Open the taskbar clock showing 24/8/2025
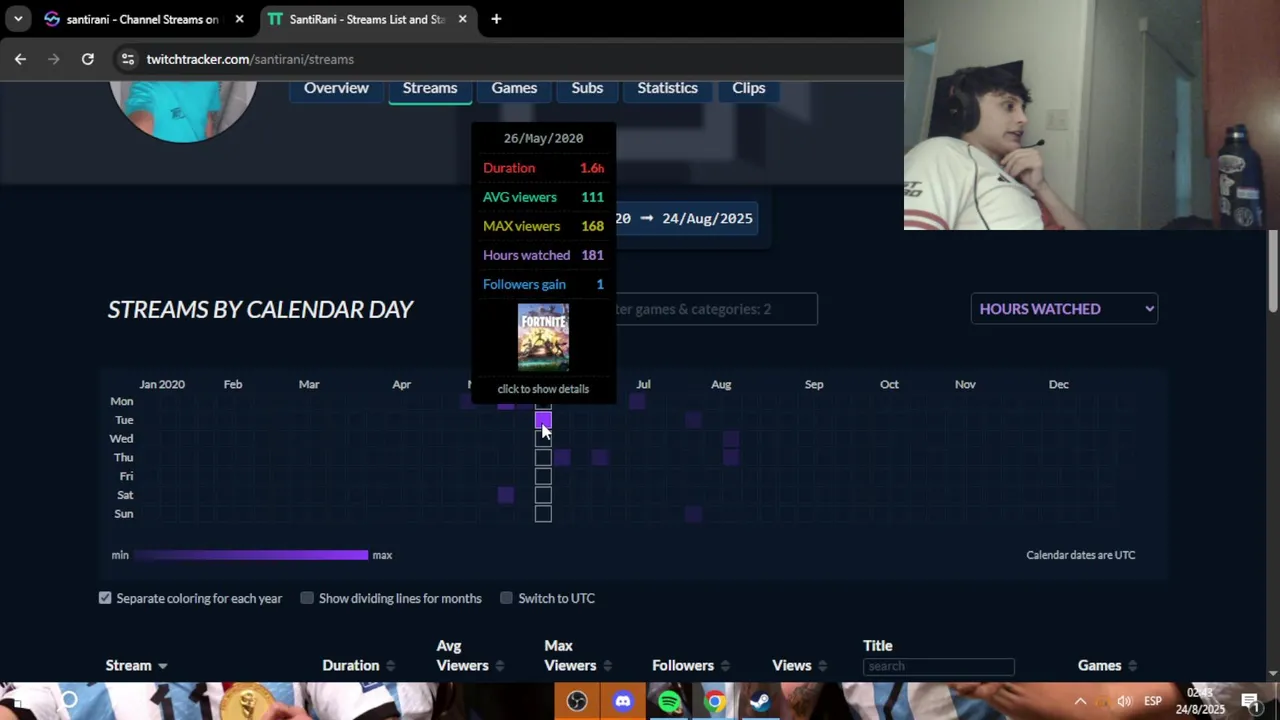This screenshot has height=720, width=1280. coord(1200,701)
